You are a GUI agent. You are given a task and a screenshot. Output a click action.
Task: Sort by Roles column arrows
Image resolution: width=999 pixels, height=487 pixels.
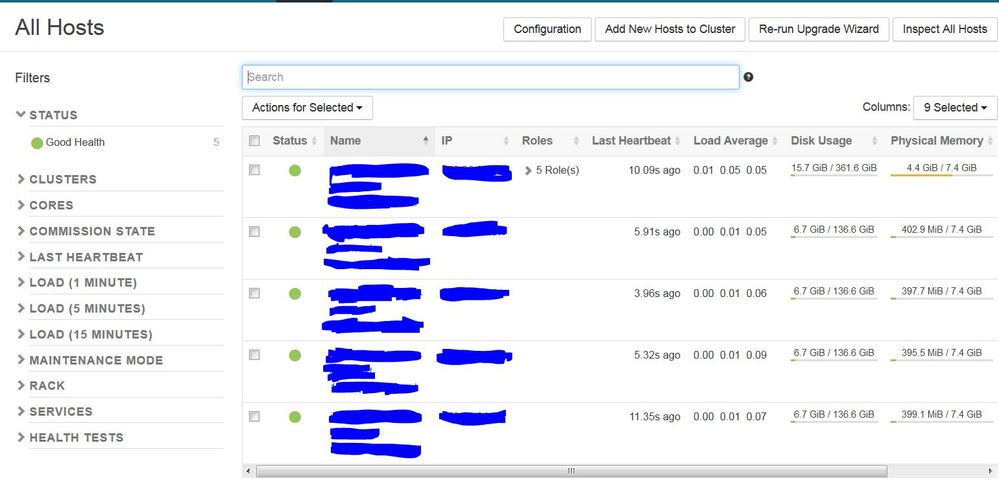pos(577,141)
